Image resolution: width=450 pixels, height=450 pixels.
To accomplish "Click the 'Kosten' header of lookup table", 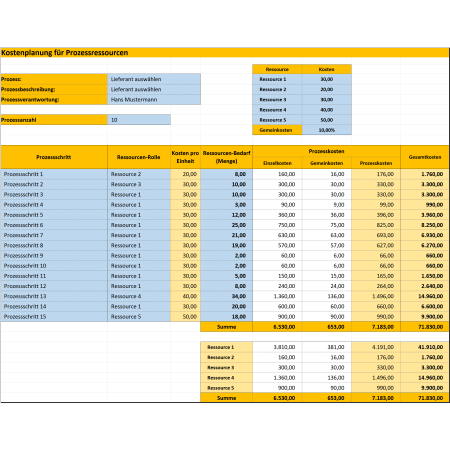I will 327,69.
